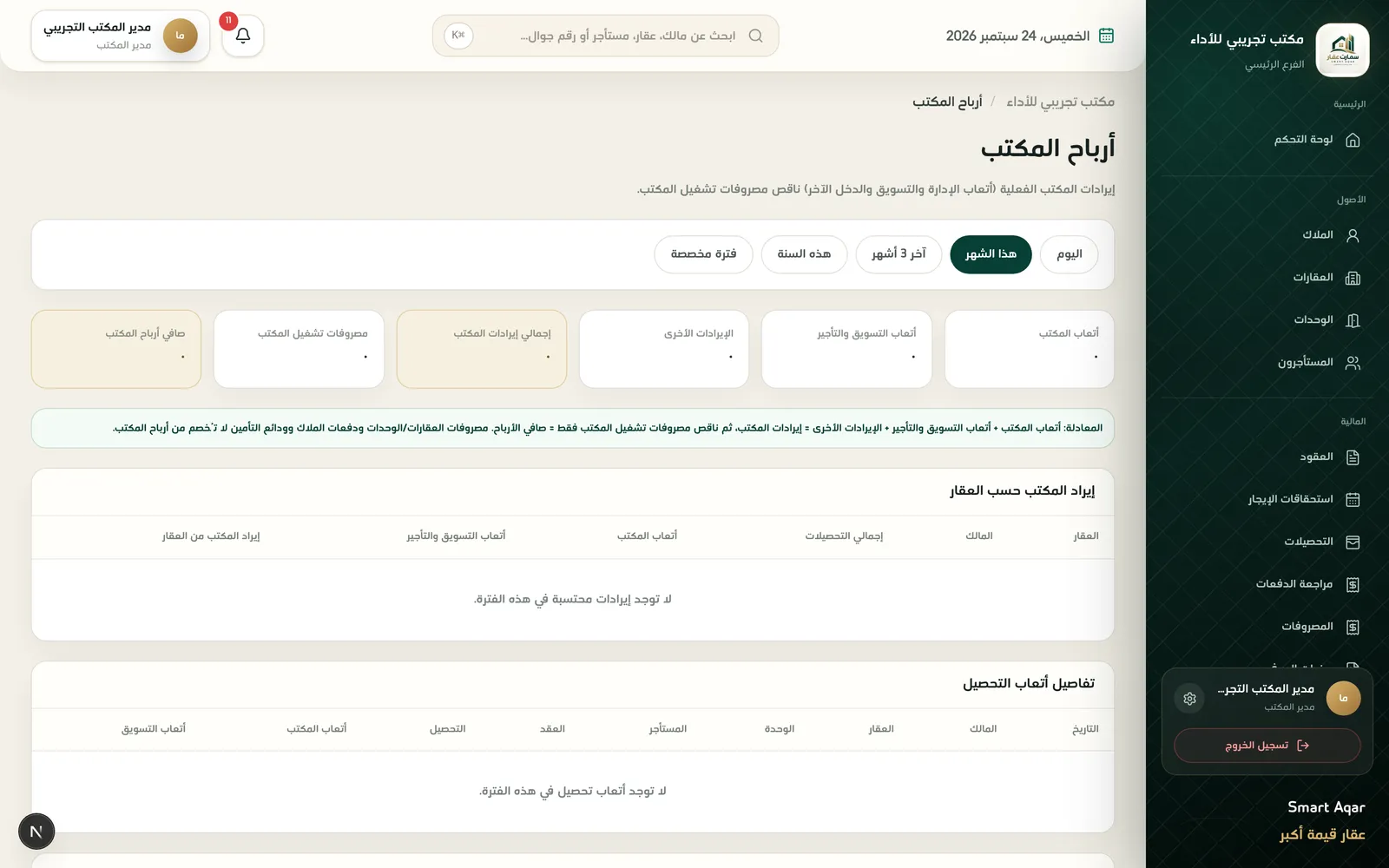Click the أتعاب التسويق والتأجير summary card
1389x868 pixels.
coord(846,349)
